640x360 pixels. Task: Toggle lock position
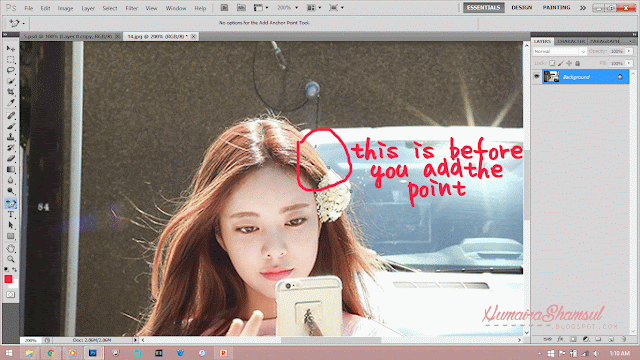pos(569,63)
